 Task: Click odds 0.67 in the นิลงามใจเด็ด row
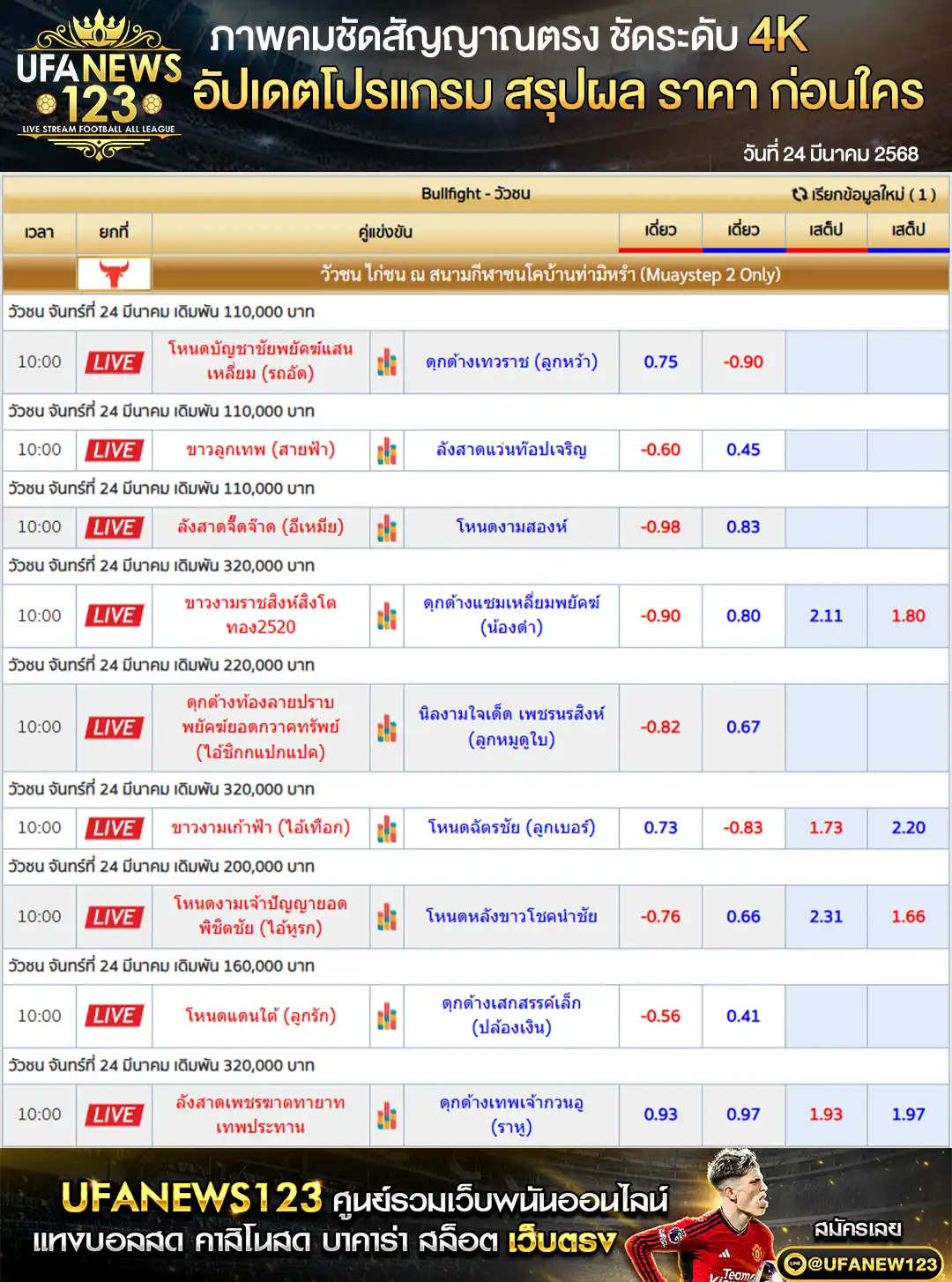[743, 727]
